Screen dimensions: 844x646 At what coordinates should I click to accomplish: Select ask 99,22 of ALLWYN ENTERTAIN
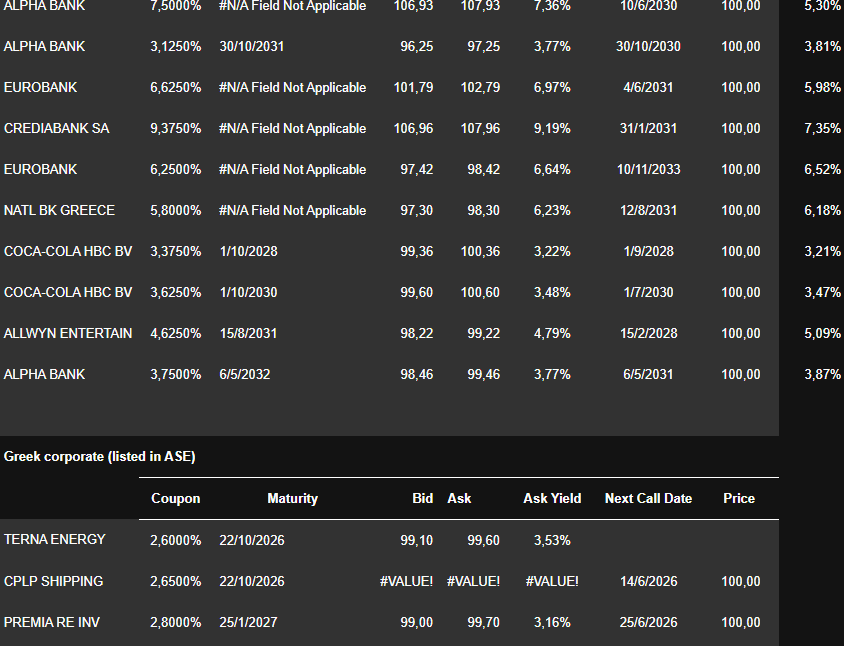pyautogui.click(x=483, y=333)
